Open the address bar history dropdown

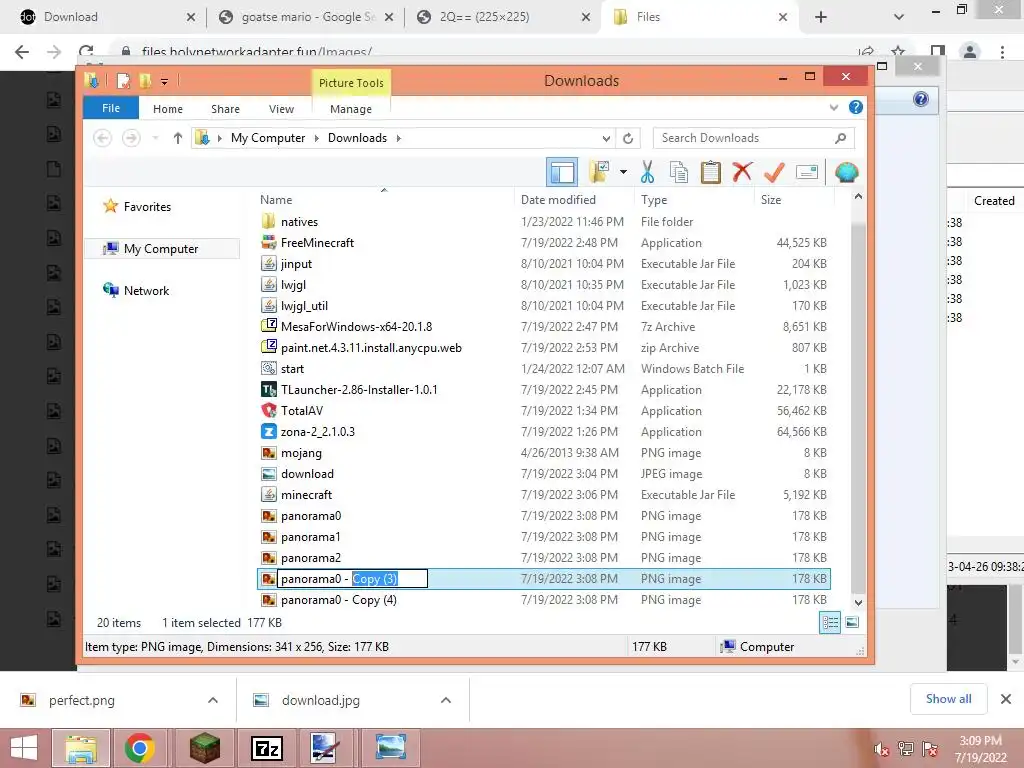pos(606,138)
